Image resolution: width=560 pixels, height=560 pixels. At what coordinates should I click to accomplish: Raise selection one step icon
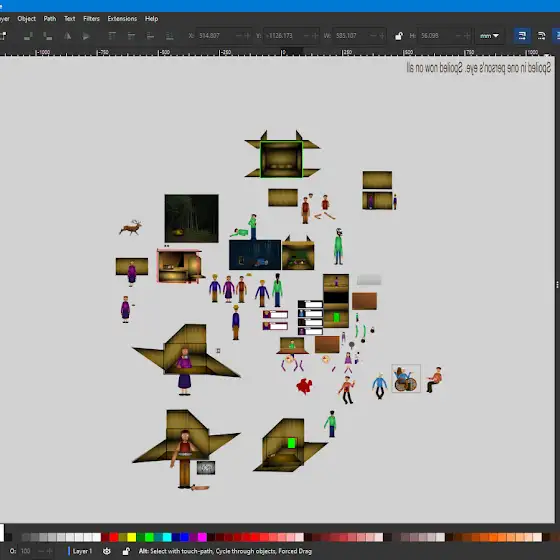[x=131, y=36]
